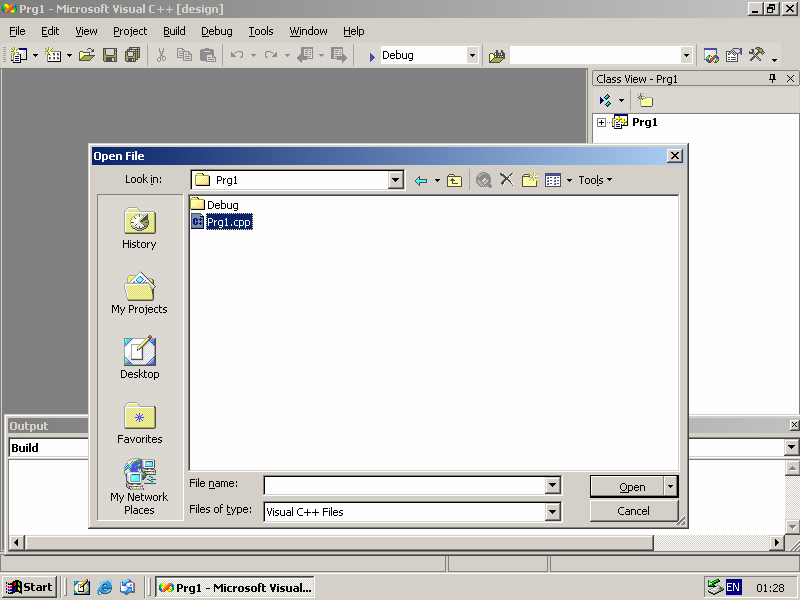Viewport: 800px width, 600px height.
Task: Open Desktop location in places bar
Action: pyautogui.click(x=139, y=358)
